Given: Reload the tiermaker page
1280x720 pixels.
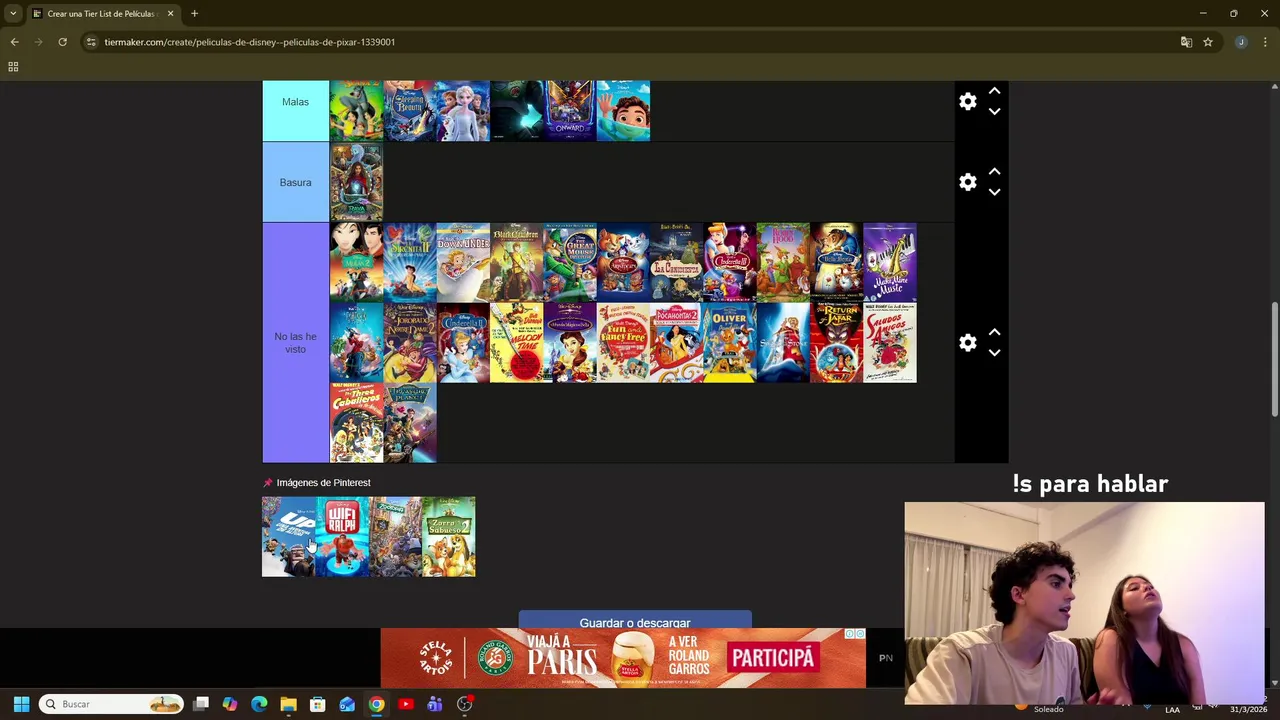Looking at the screenshot, I should click(62, 42).
